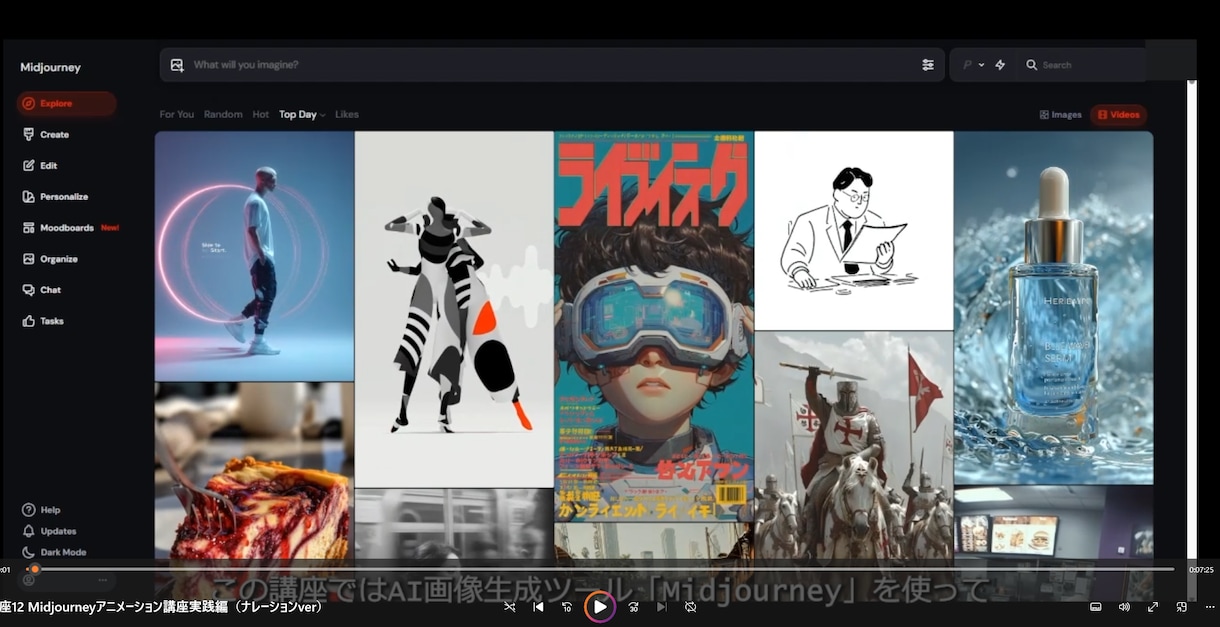This screenshot has width=1220, height=627.
Task: Switch to the Hot tab
Action: (261, 114)
